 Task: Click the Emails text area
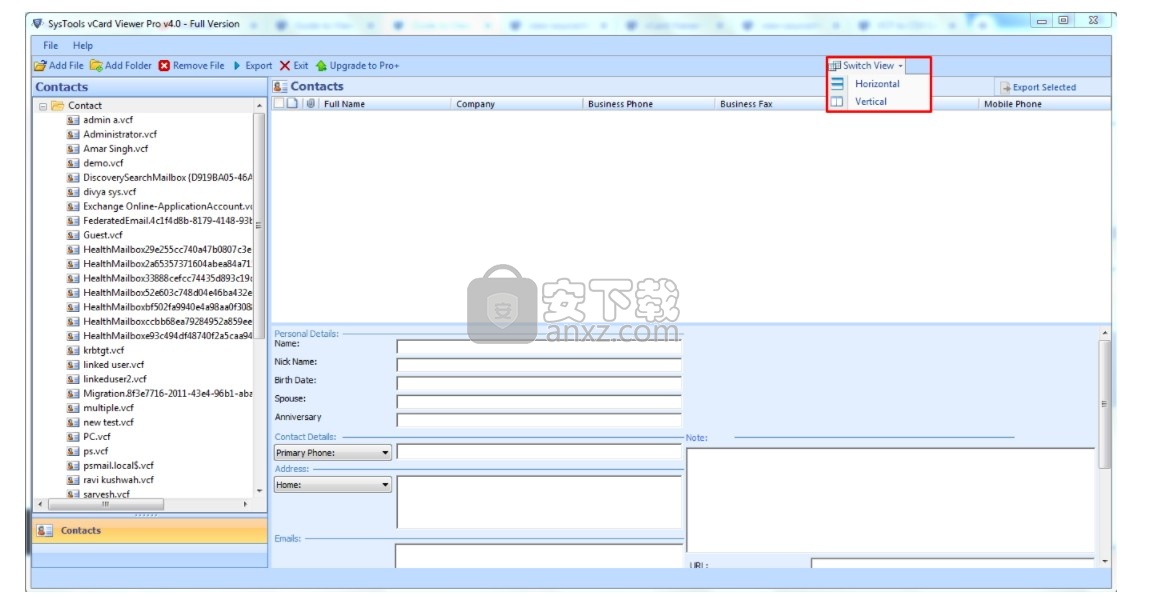tap(539, 555)
